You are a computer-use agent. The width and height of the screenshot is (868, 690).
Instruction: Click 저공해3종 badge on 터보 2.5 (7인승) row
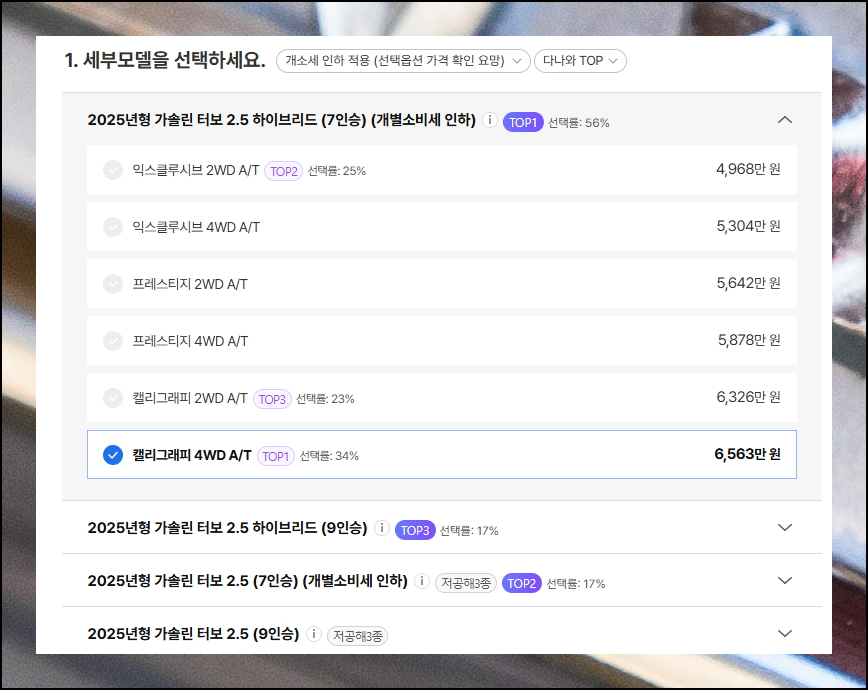[x=466, y=583]
